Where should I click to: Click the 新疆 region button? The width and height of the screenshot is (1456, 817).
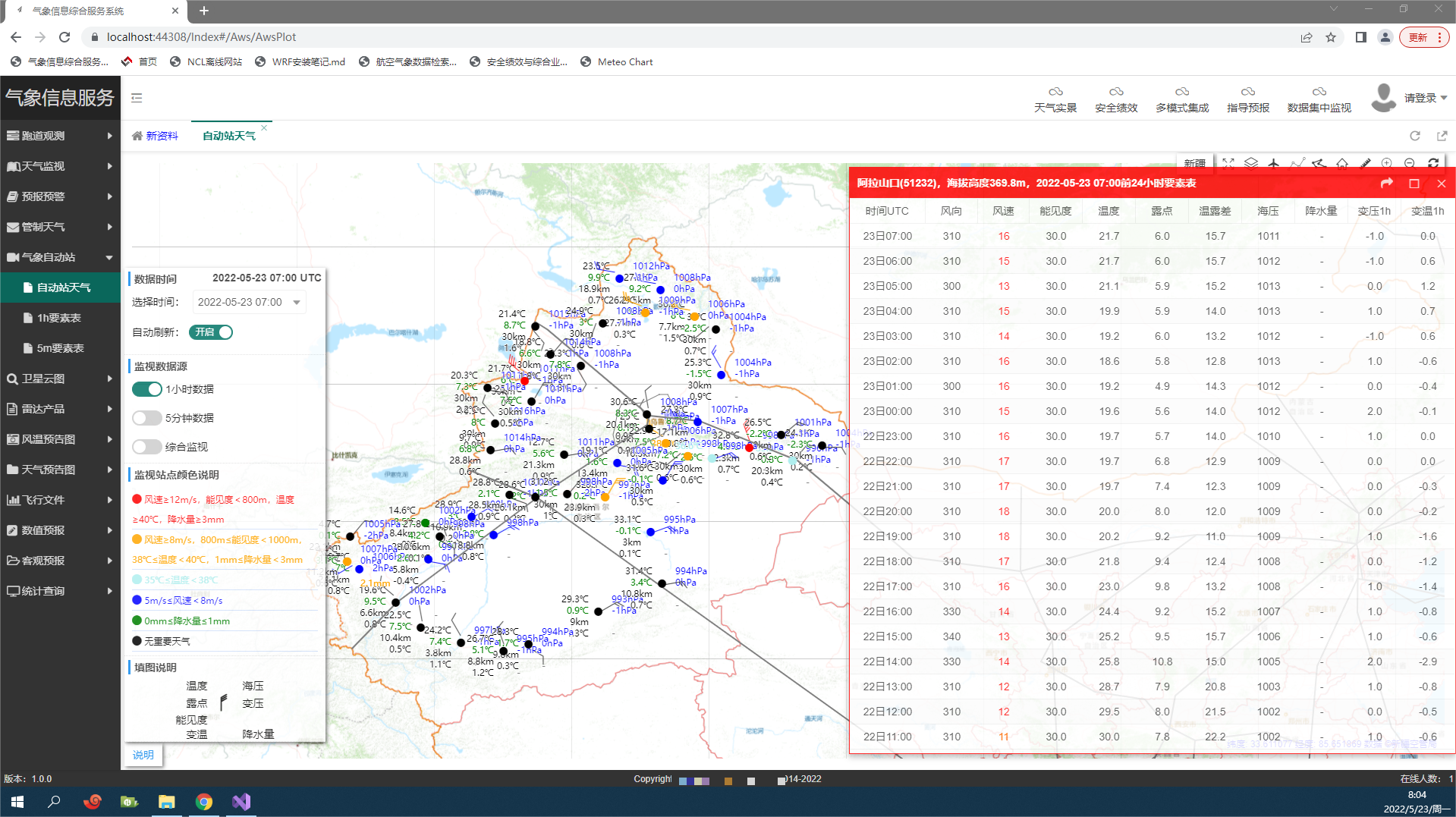[x=1194, y=163]
